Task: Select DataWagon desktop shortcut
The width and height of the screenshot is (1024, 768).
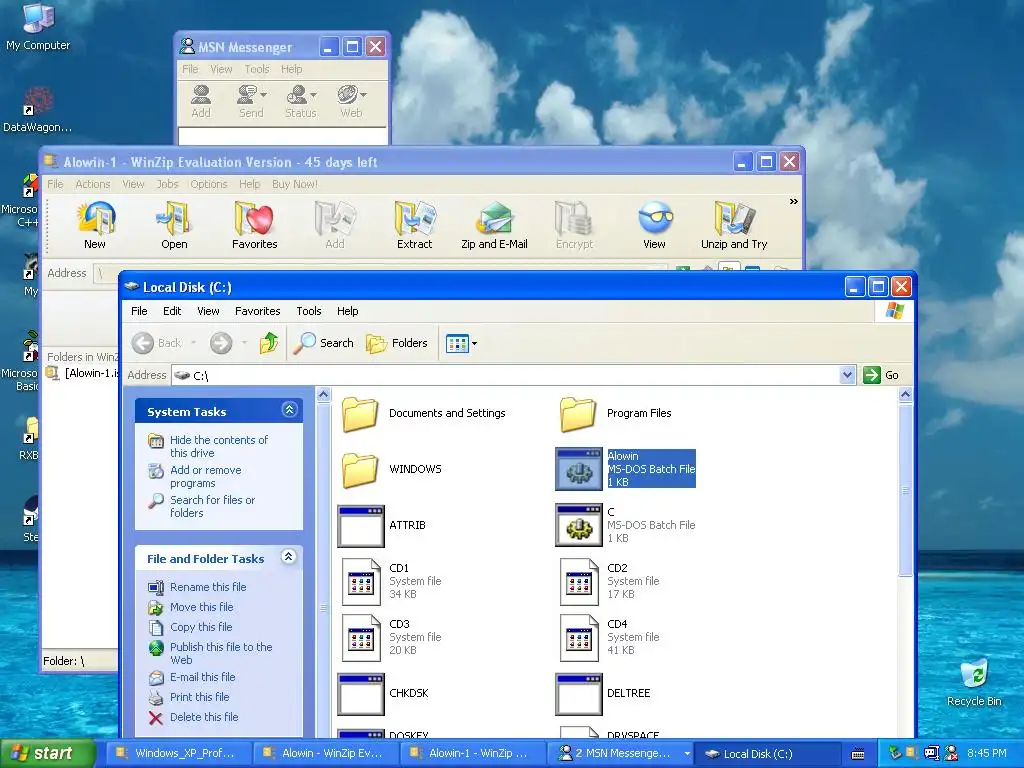Action: click(37, 110)
